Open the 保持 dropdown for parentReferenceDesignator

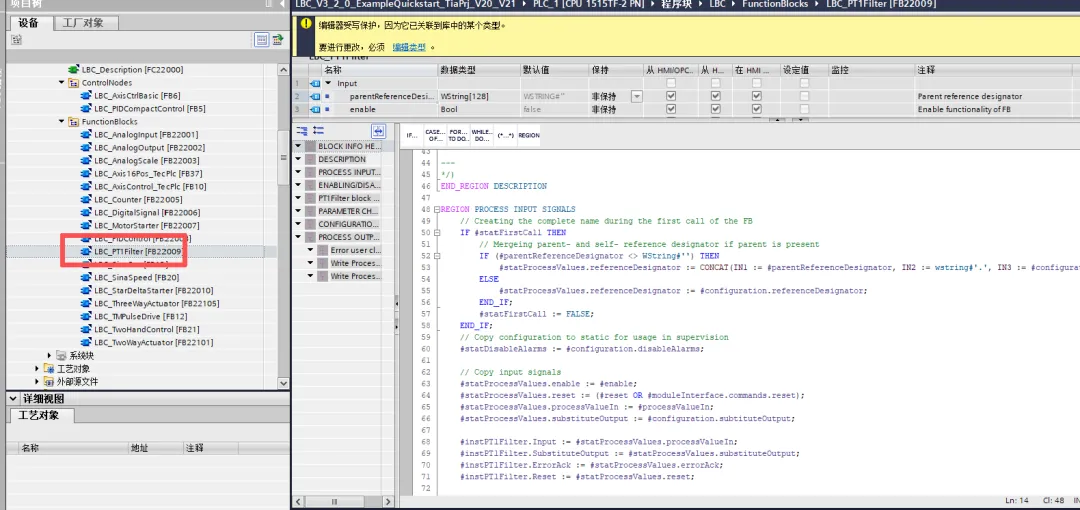pos(637,96)
